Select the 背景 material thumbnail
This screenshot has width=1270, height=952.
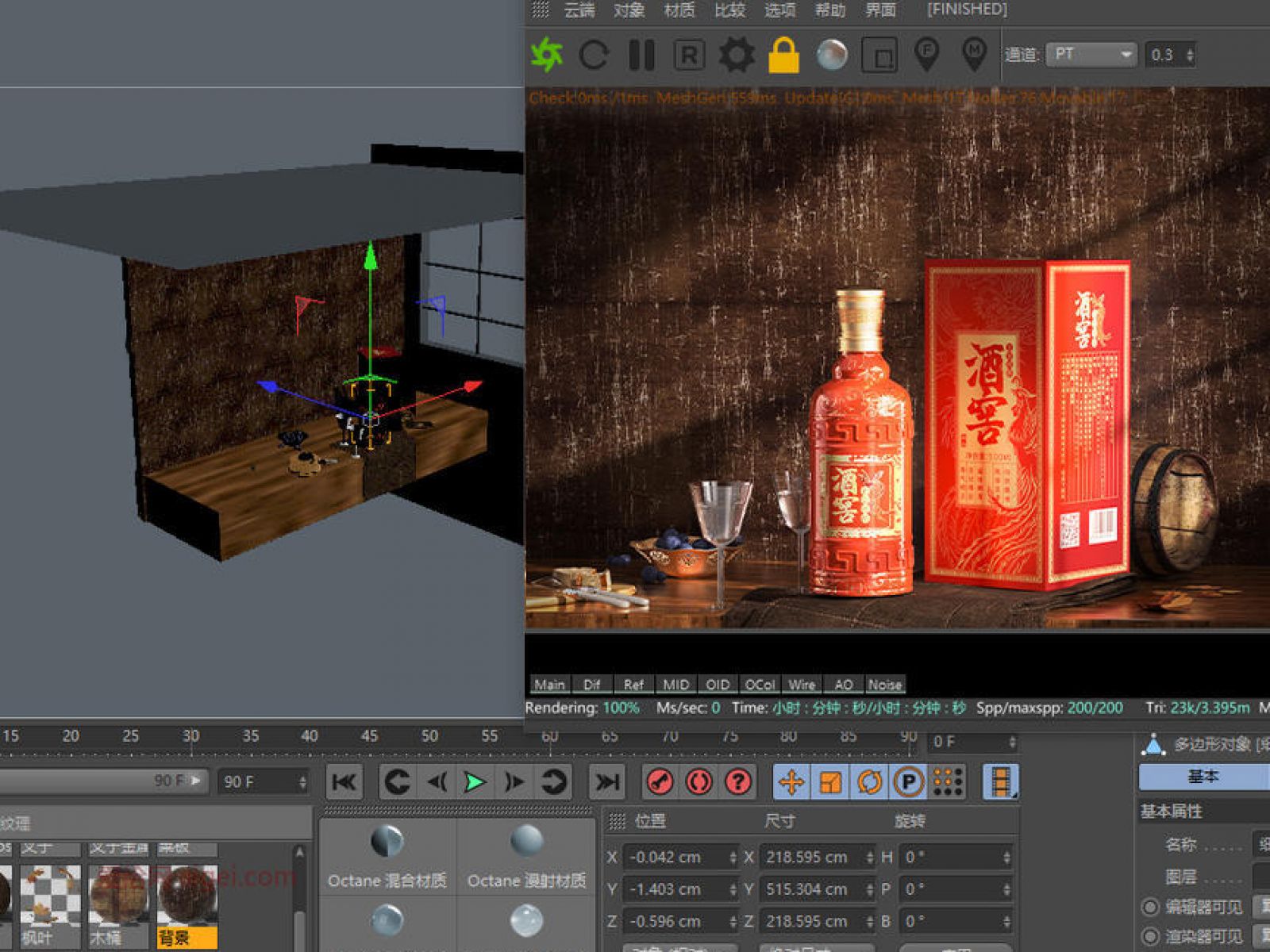point(187,904)
